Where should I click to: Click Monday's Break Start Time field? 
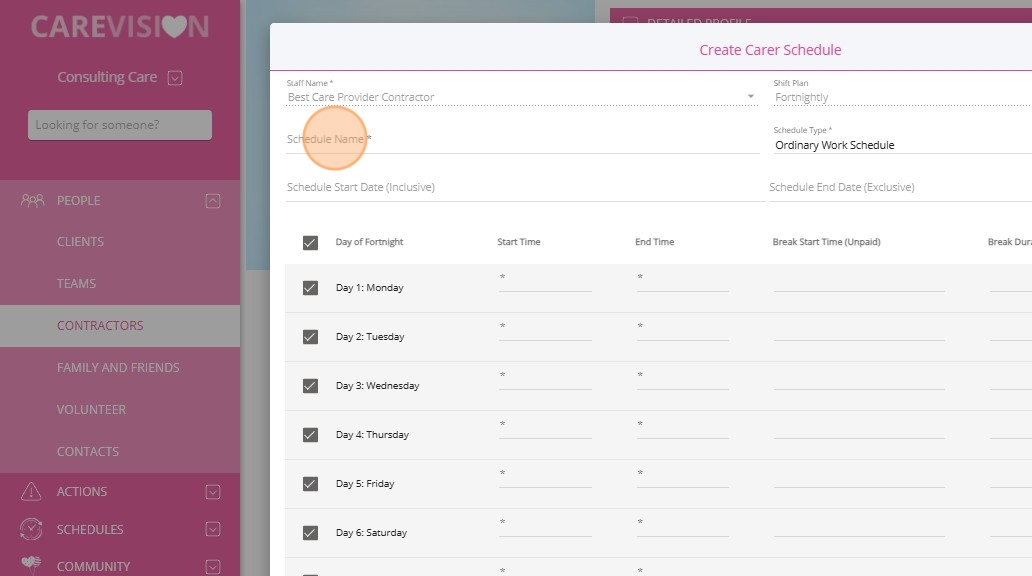859,282
